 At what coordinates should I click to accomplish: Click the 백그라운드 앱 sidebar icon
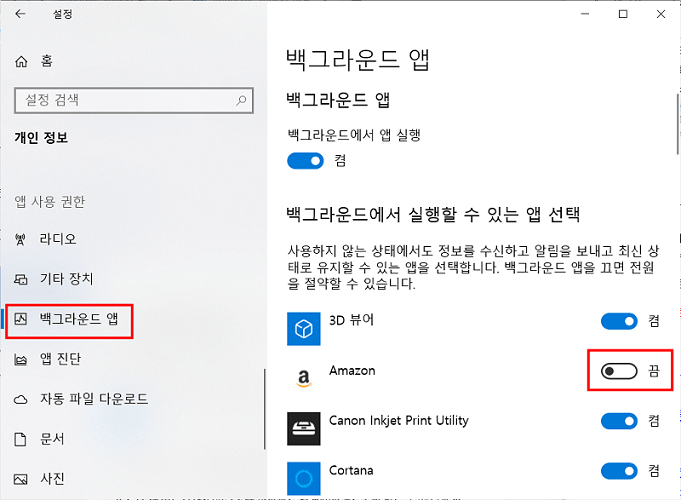[x=20, y=319]
